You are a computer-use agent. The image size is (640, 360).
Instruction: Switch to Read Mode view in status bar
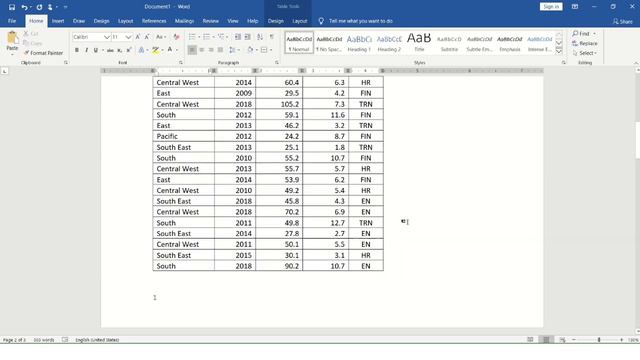coord(530,340)
